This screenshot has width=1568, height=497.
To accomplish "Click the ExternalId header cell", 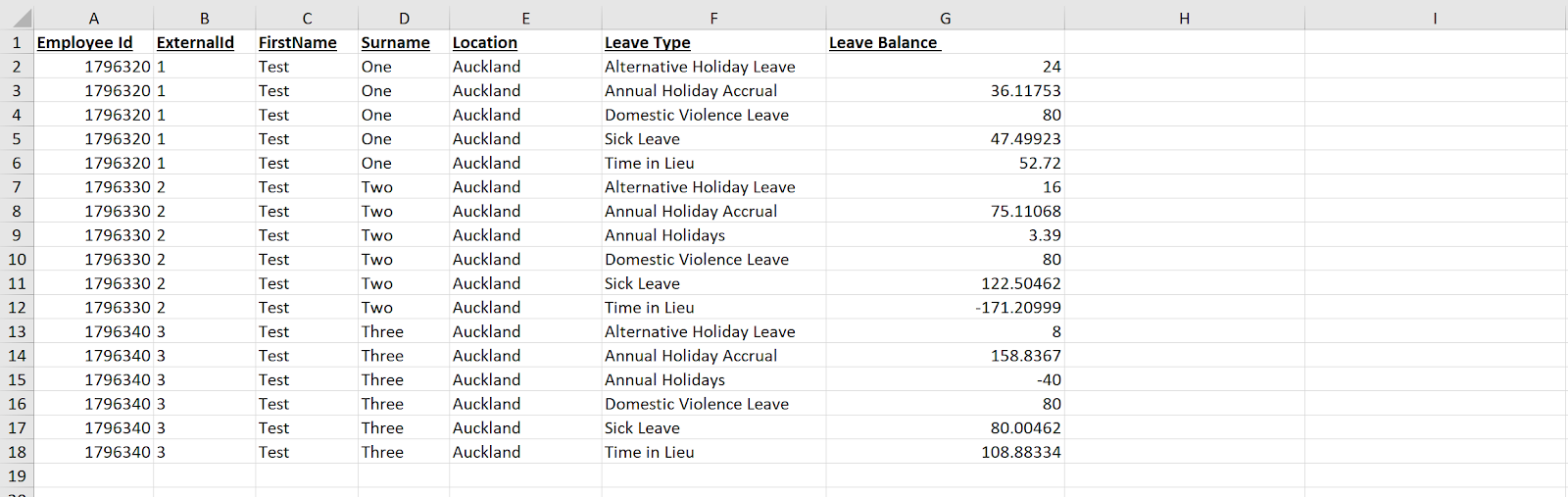I will 205,42.
